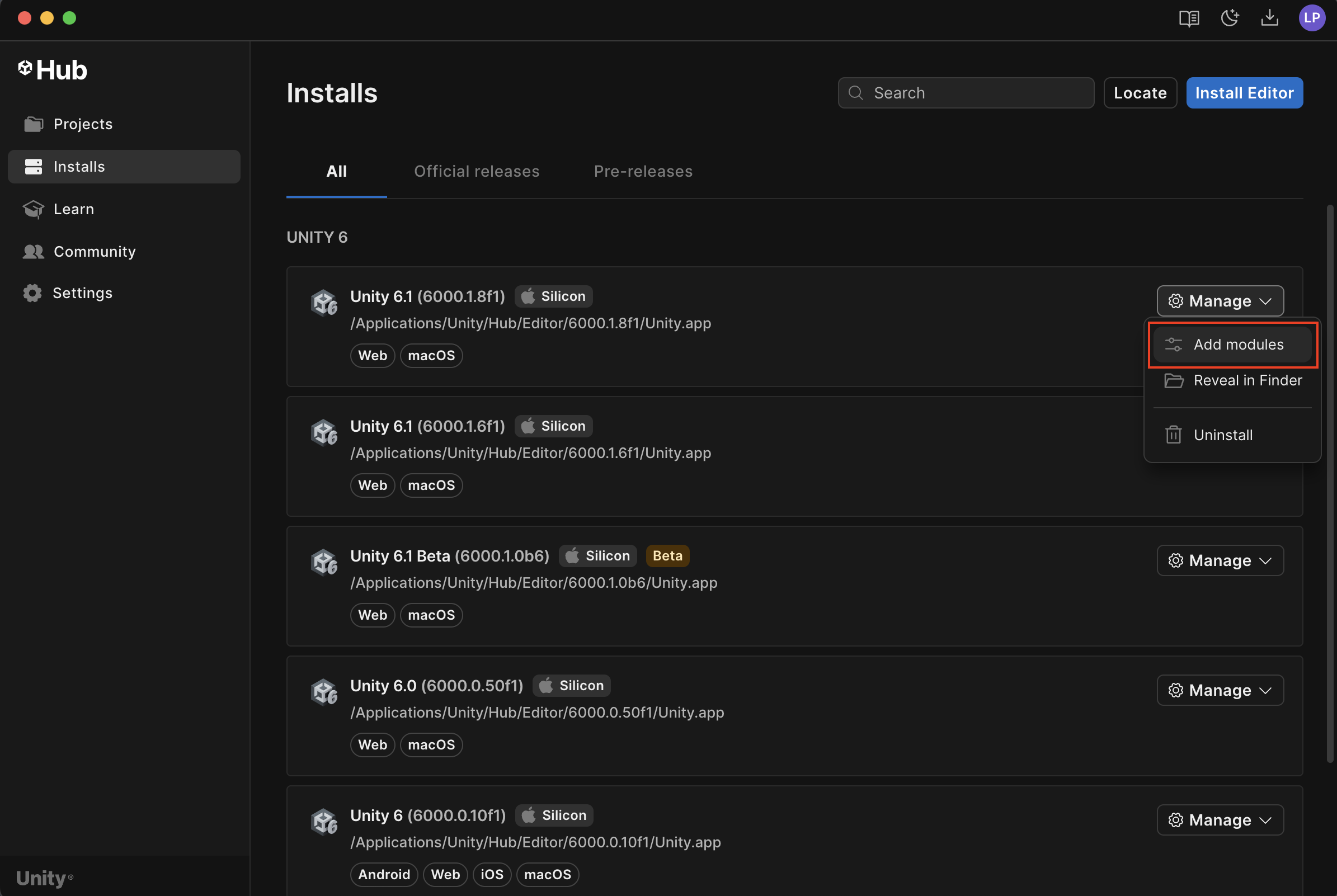
Task: Click the Locate button
Action: coord(1140,93)
